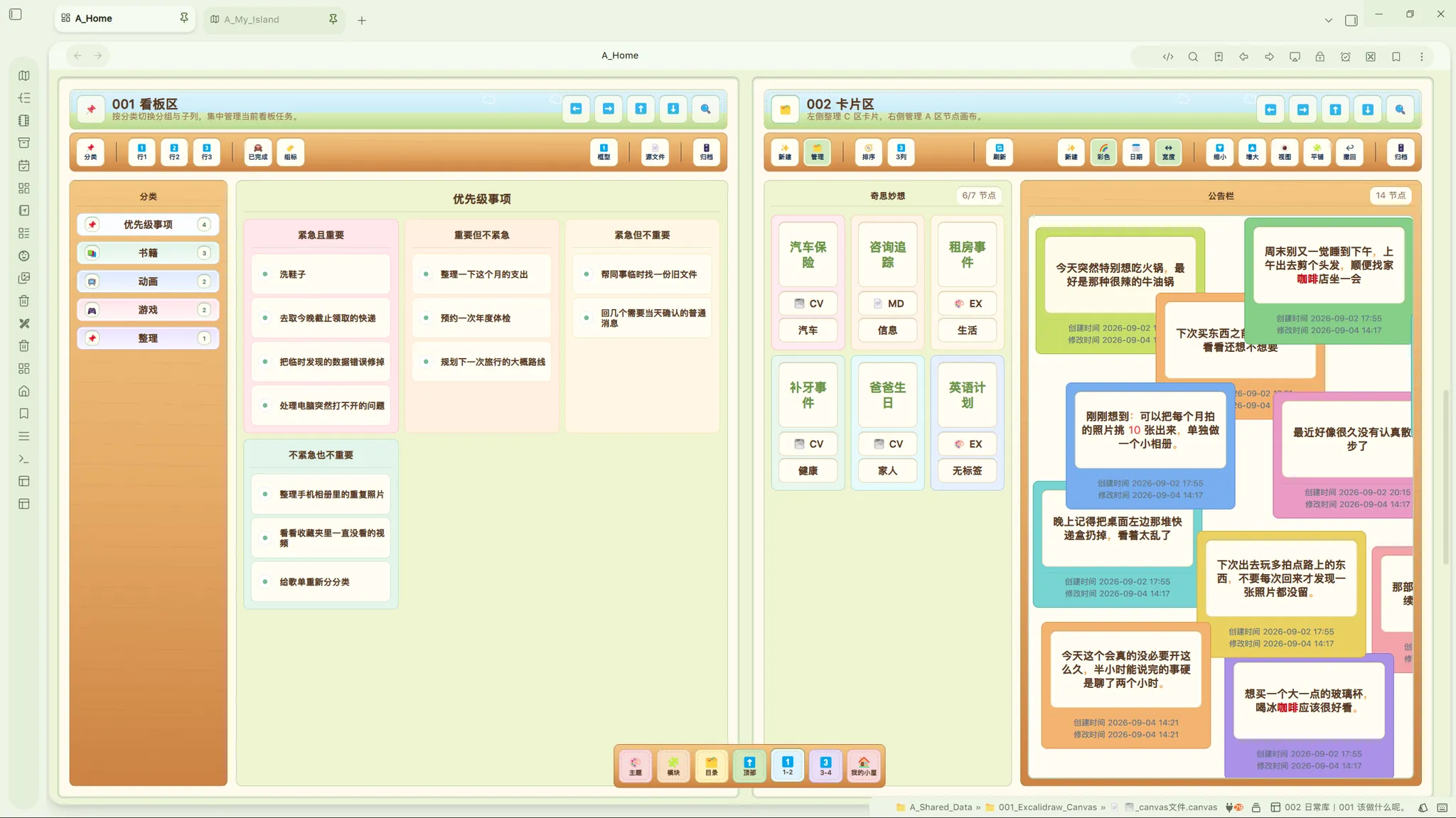Open a new tab with plus button

click(362, 20)
